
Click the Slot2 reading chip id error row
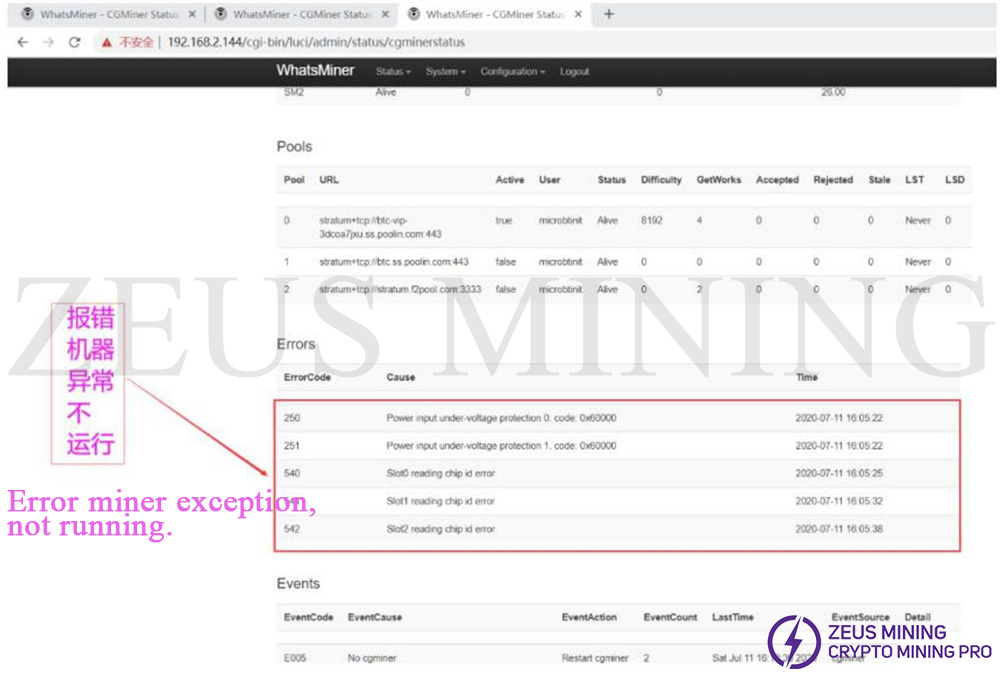[x=440, y=529]
